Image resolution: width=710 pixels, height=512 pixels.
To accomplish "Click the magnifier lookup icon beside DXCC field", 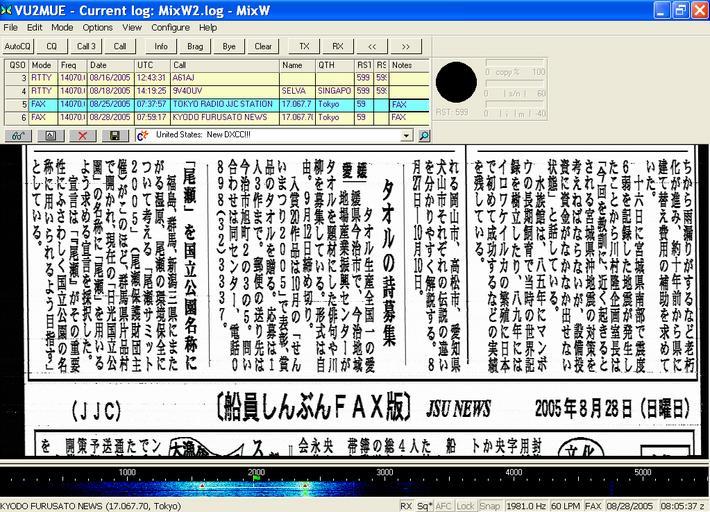I will [x=421, y=135].
